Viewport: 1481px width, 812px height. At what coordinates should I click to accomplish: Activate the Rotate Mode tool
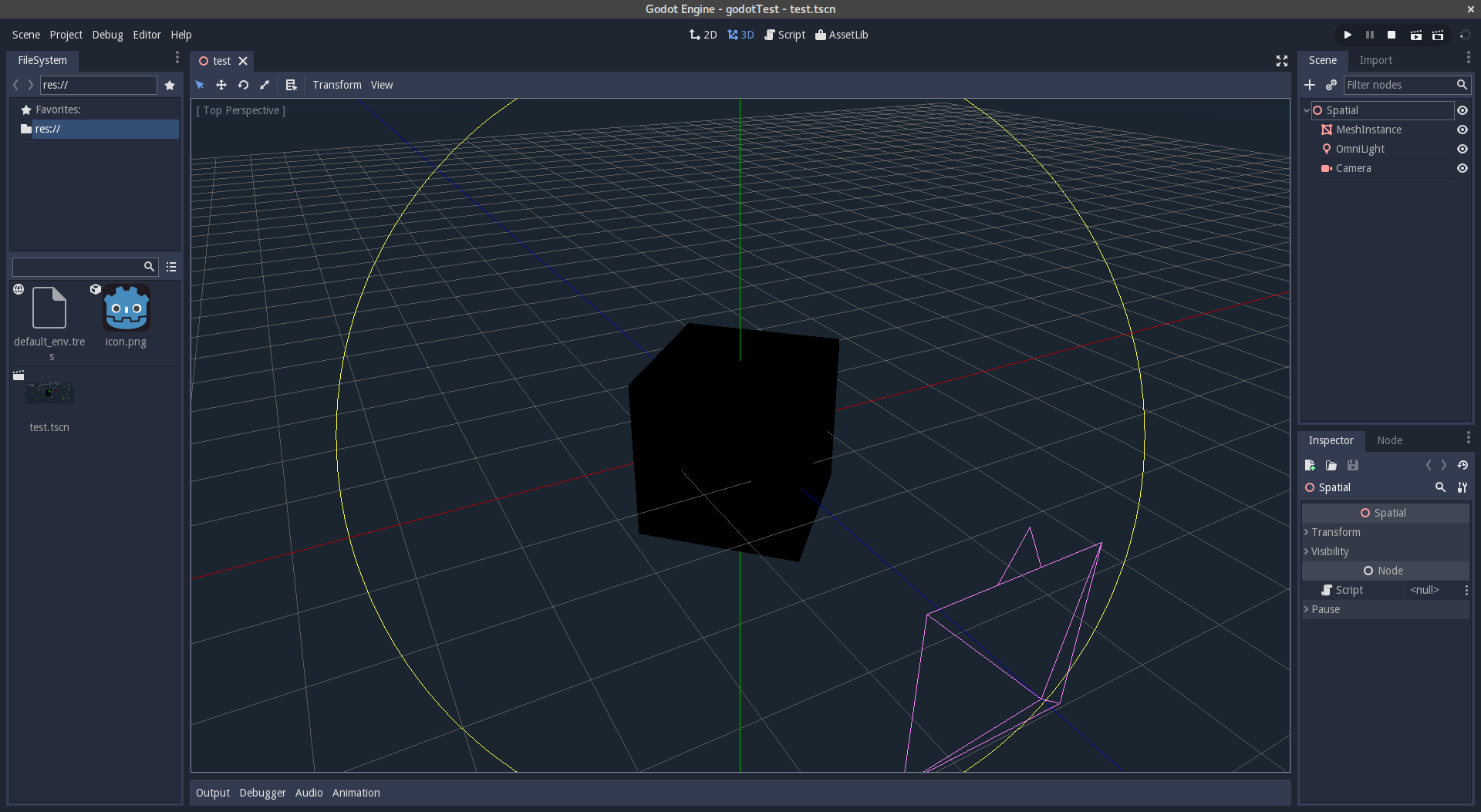[243, 85]
